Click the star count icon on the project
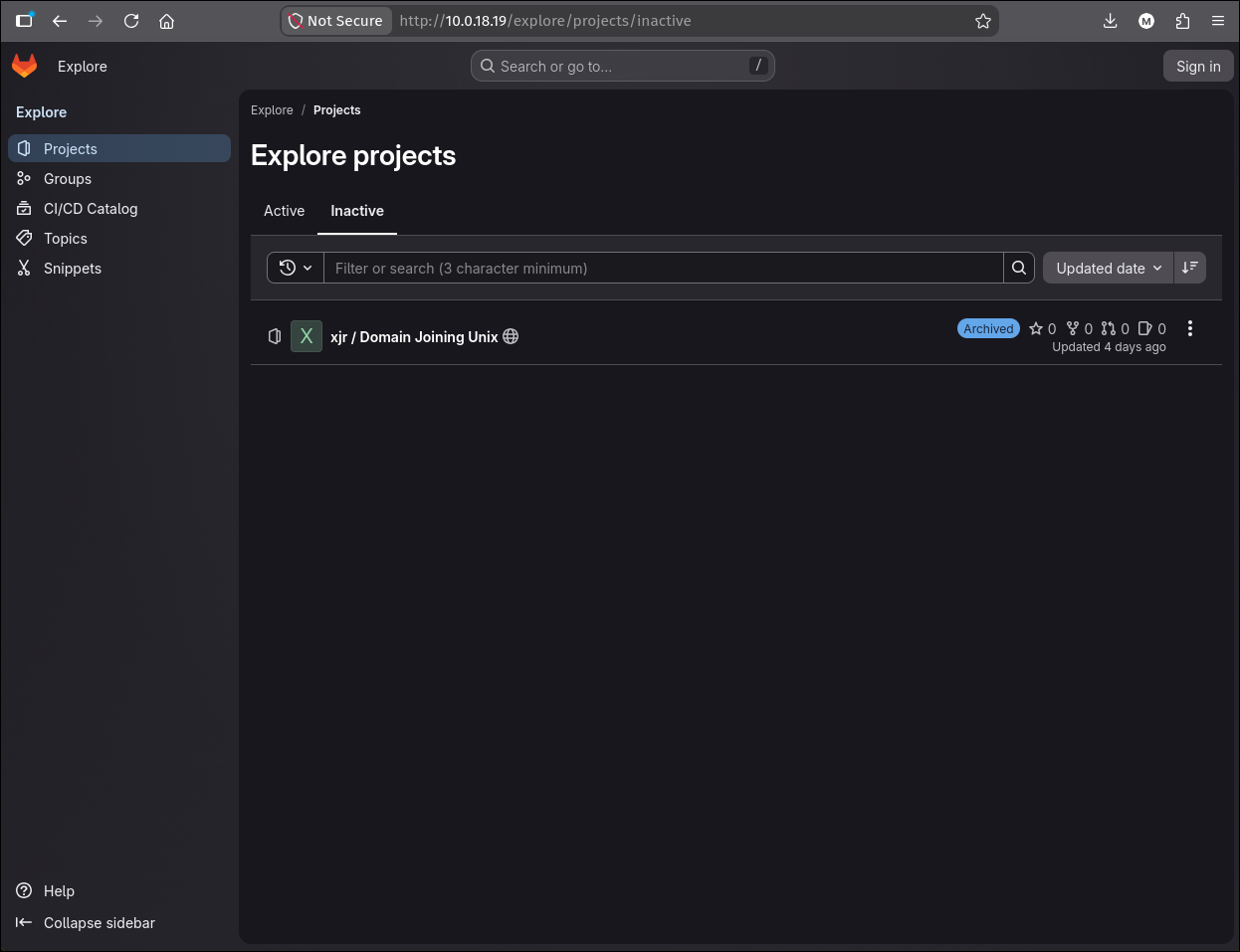Viewport: 1240px width, 952px height. pyautogui.click(x=1036, y=328)
